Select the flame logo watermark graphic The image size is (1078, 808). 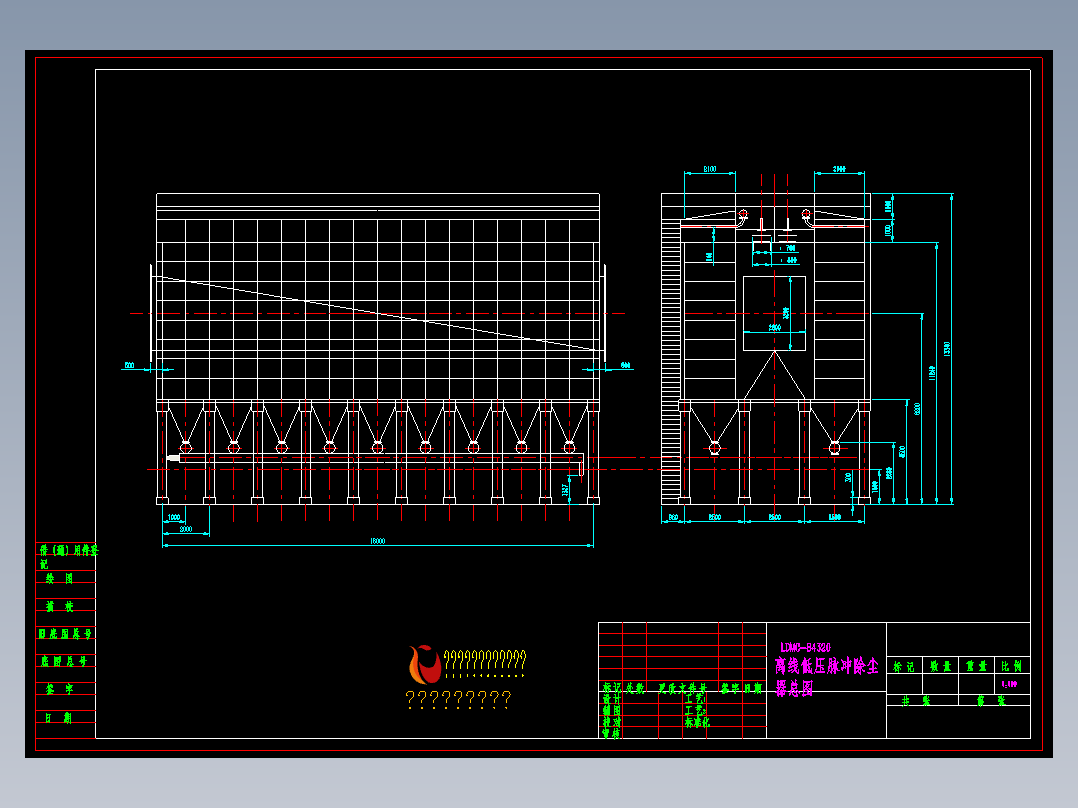tap(425, 664)
